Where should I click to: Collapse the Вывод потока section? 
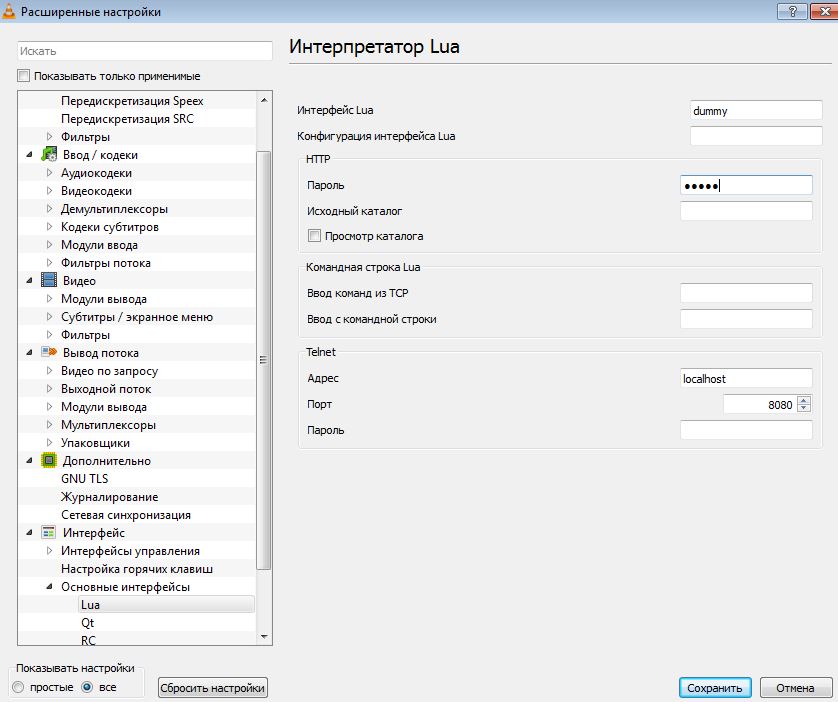(x=29, y=353)
